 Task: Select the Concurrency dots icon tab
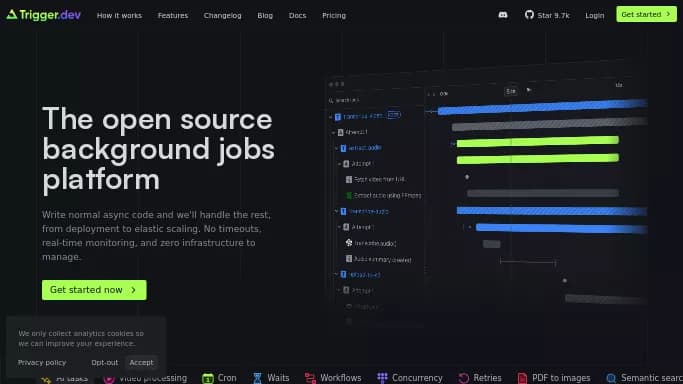click(410, 378)
